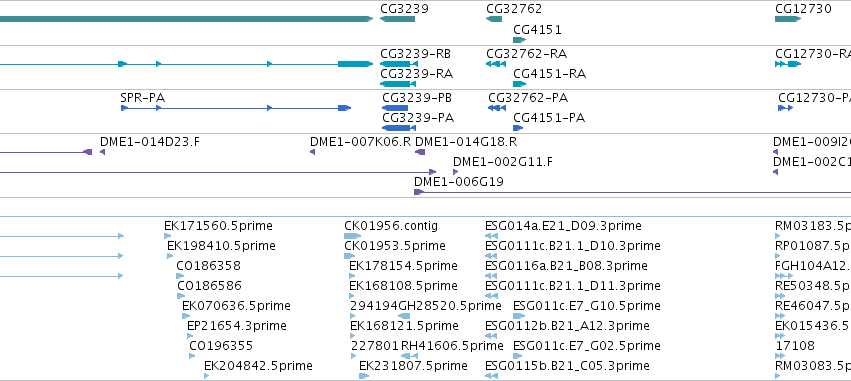Click the CG4151 gene label
Viewport: 851px width, 381px height.
(x=537, y=29)
